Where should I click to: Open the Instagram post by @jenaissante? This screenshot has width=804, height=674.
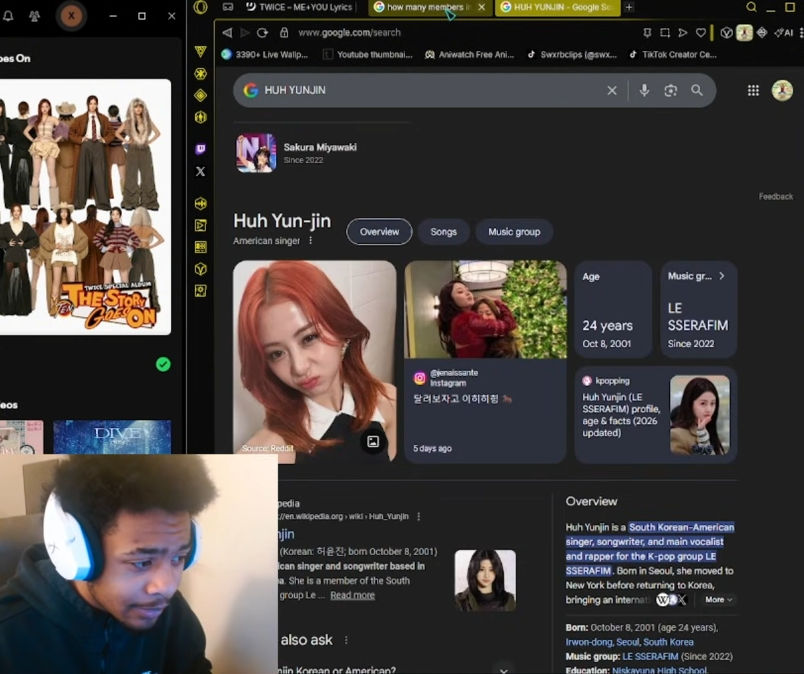[485, 362]
